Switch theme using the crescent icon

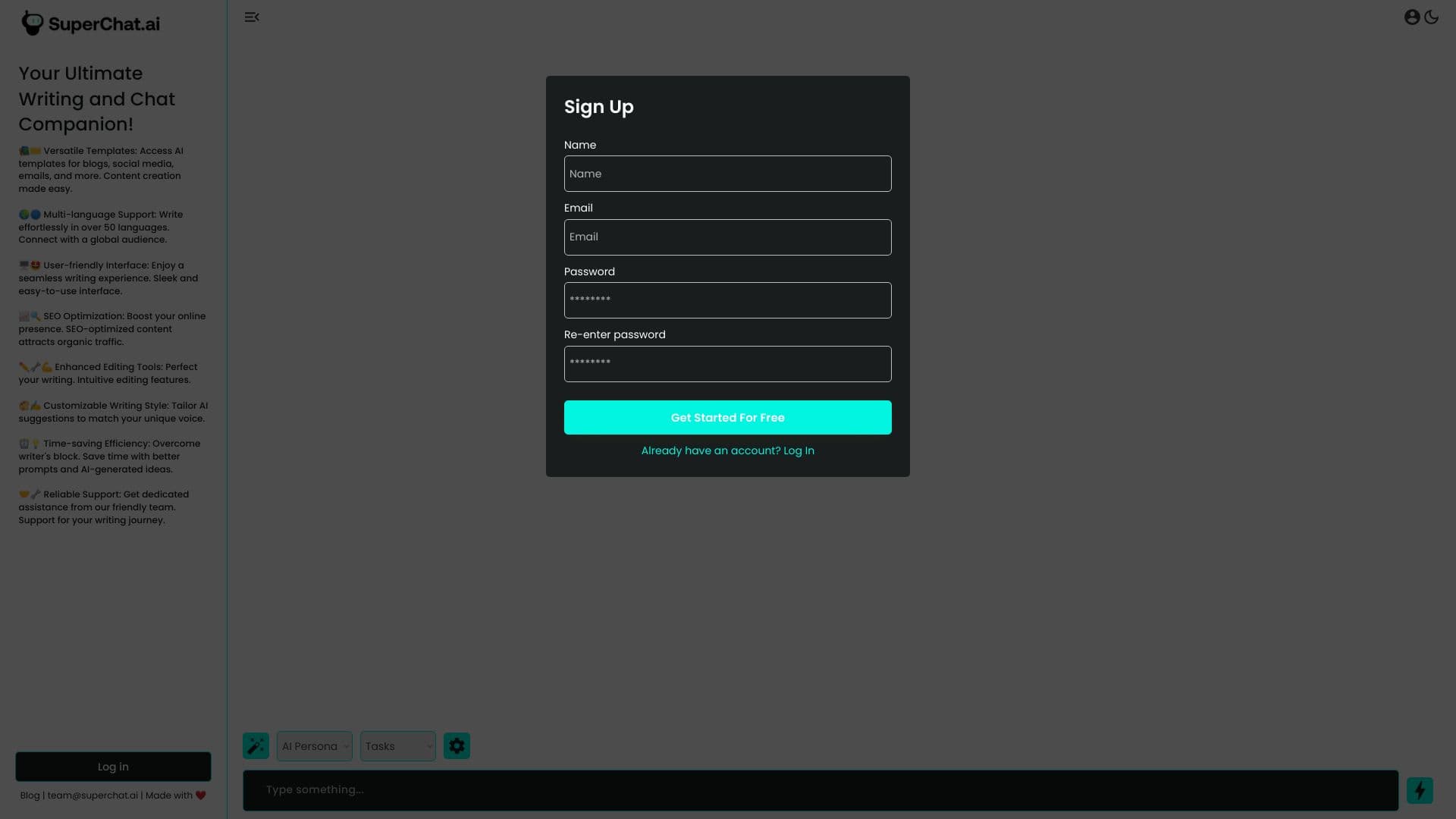[1432, 16]
